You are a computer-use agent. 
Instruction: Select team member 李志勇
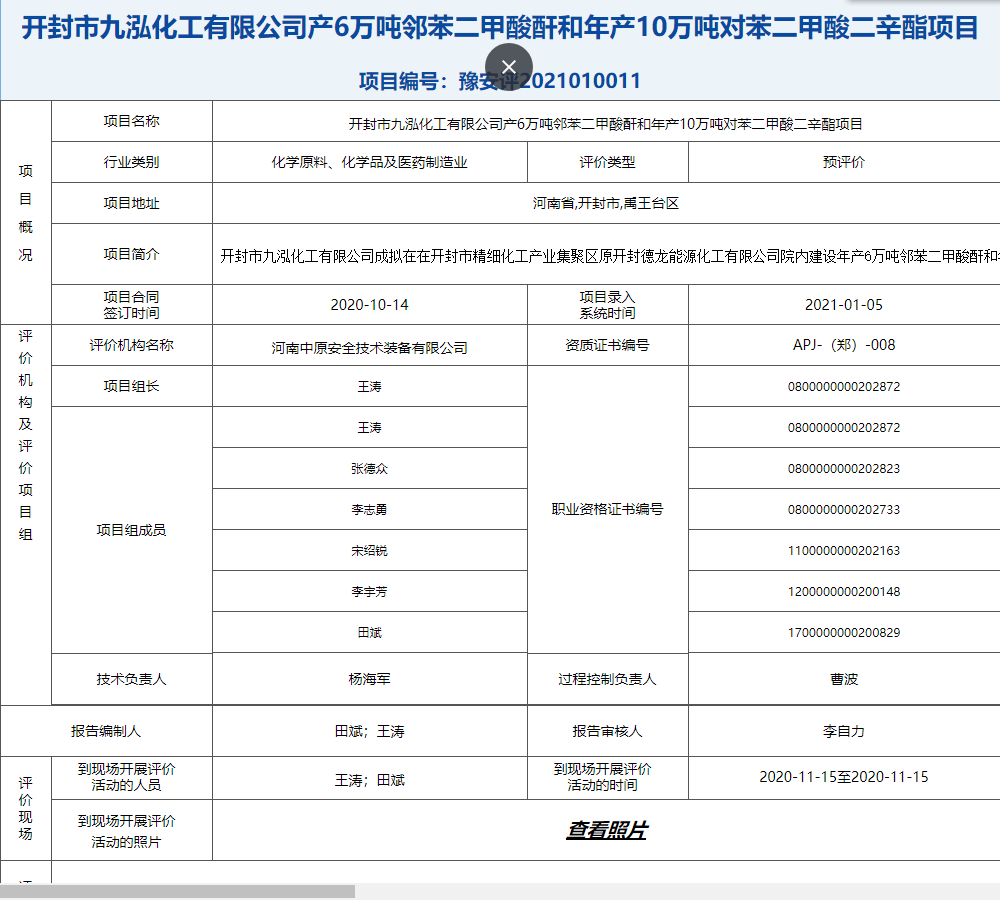(369, 510)
